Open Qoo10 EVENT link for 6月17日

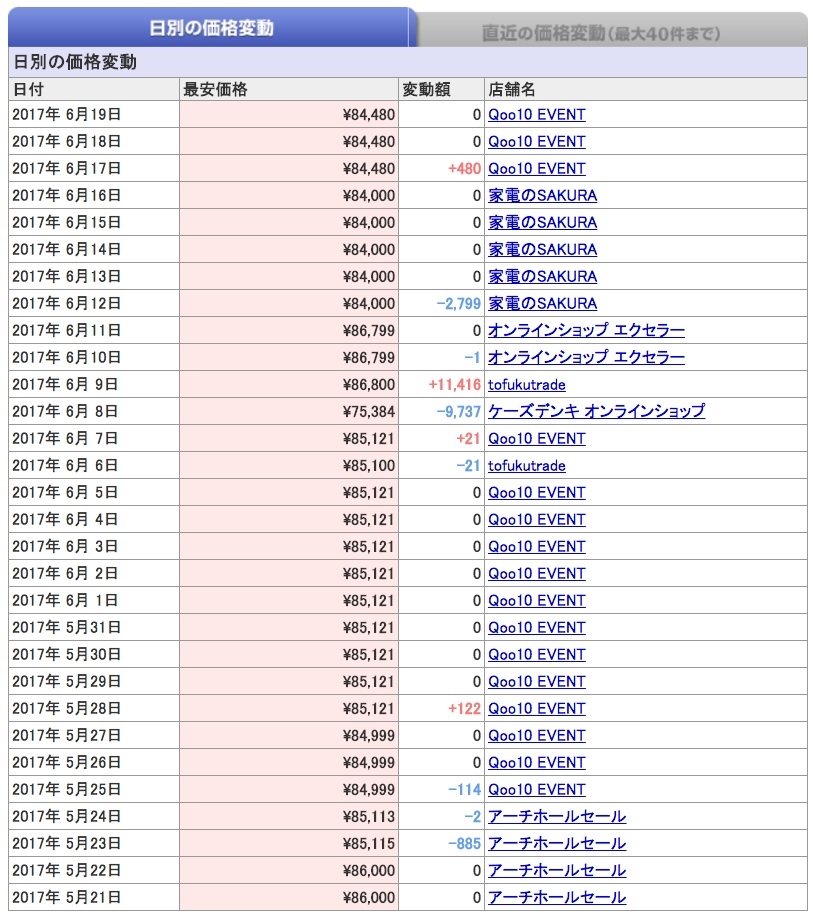(x=536, y=168)
